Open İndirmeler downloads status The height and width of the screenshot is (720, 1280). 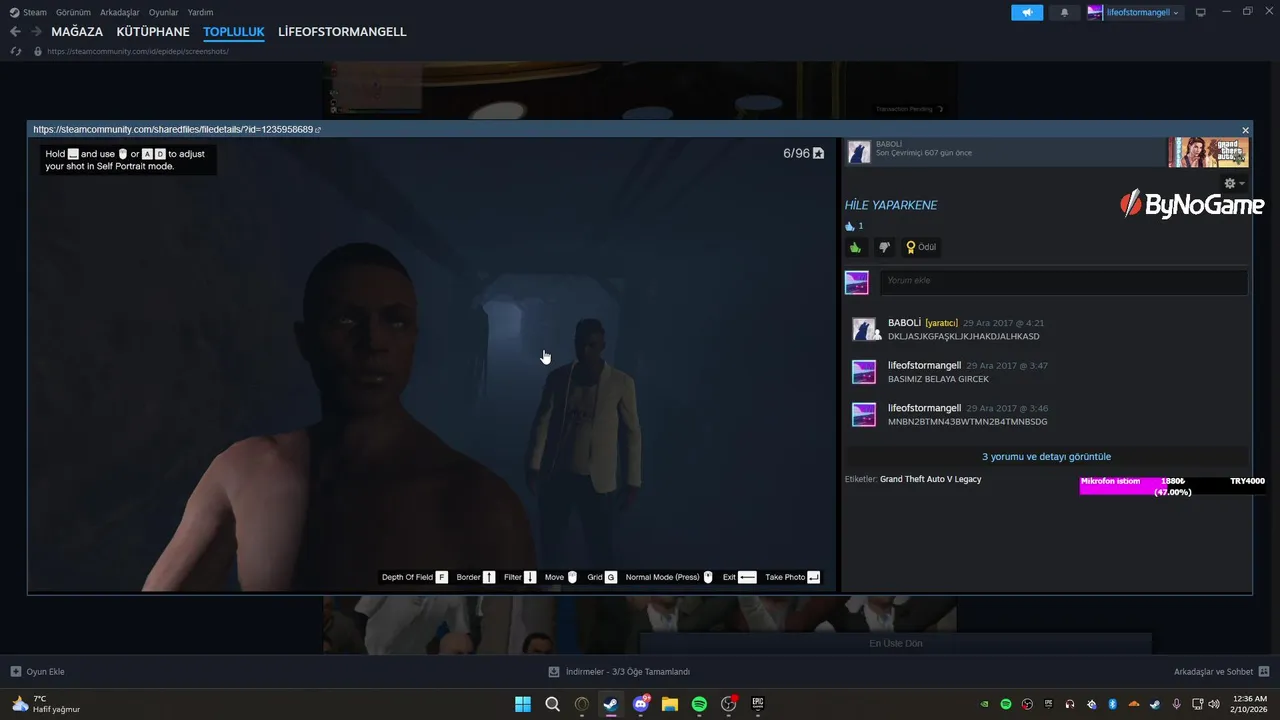point(619,672)
